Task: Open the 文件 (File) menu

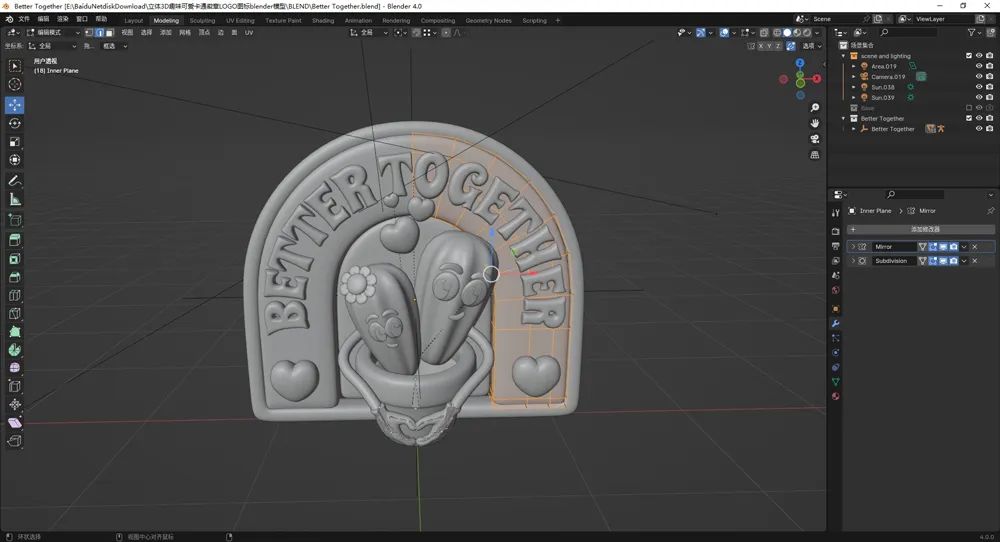Action: [24, 19]
